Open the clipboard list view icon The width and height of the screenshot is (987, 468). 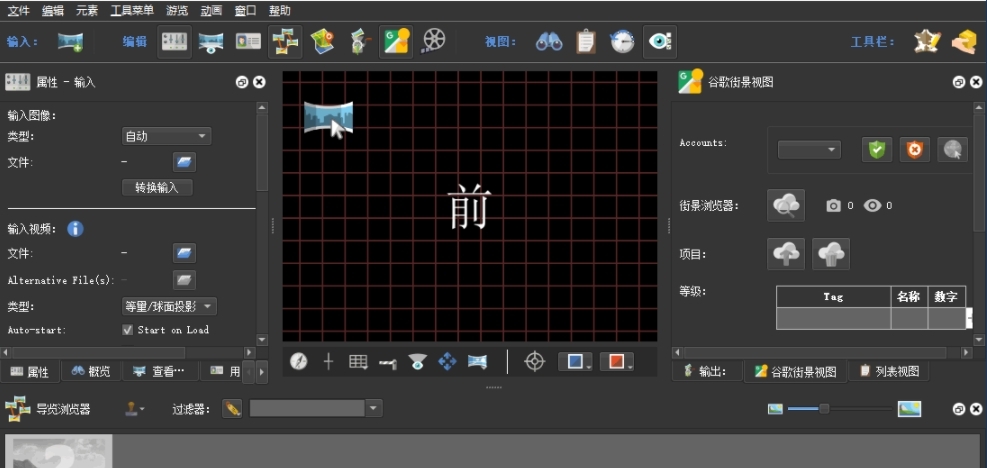point(585,42)
